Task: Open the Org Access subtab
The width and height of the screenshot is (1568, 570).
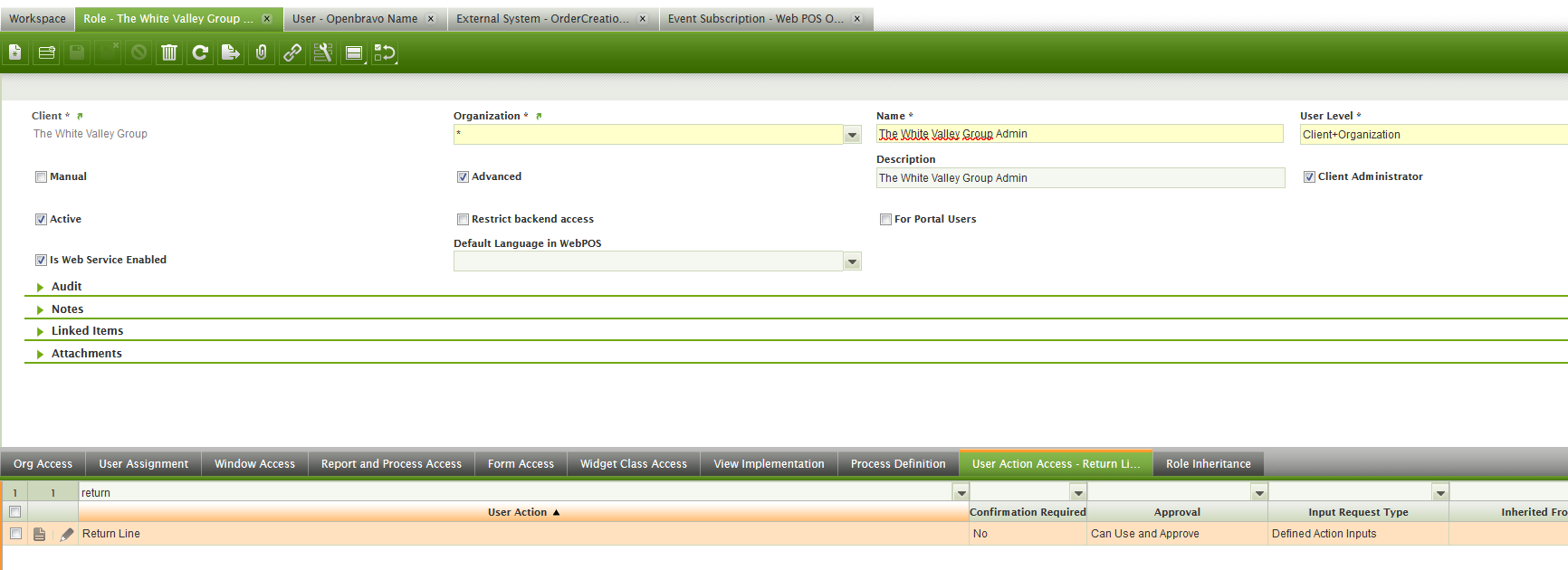Action: pyautogui.click(x=43, y=464)
